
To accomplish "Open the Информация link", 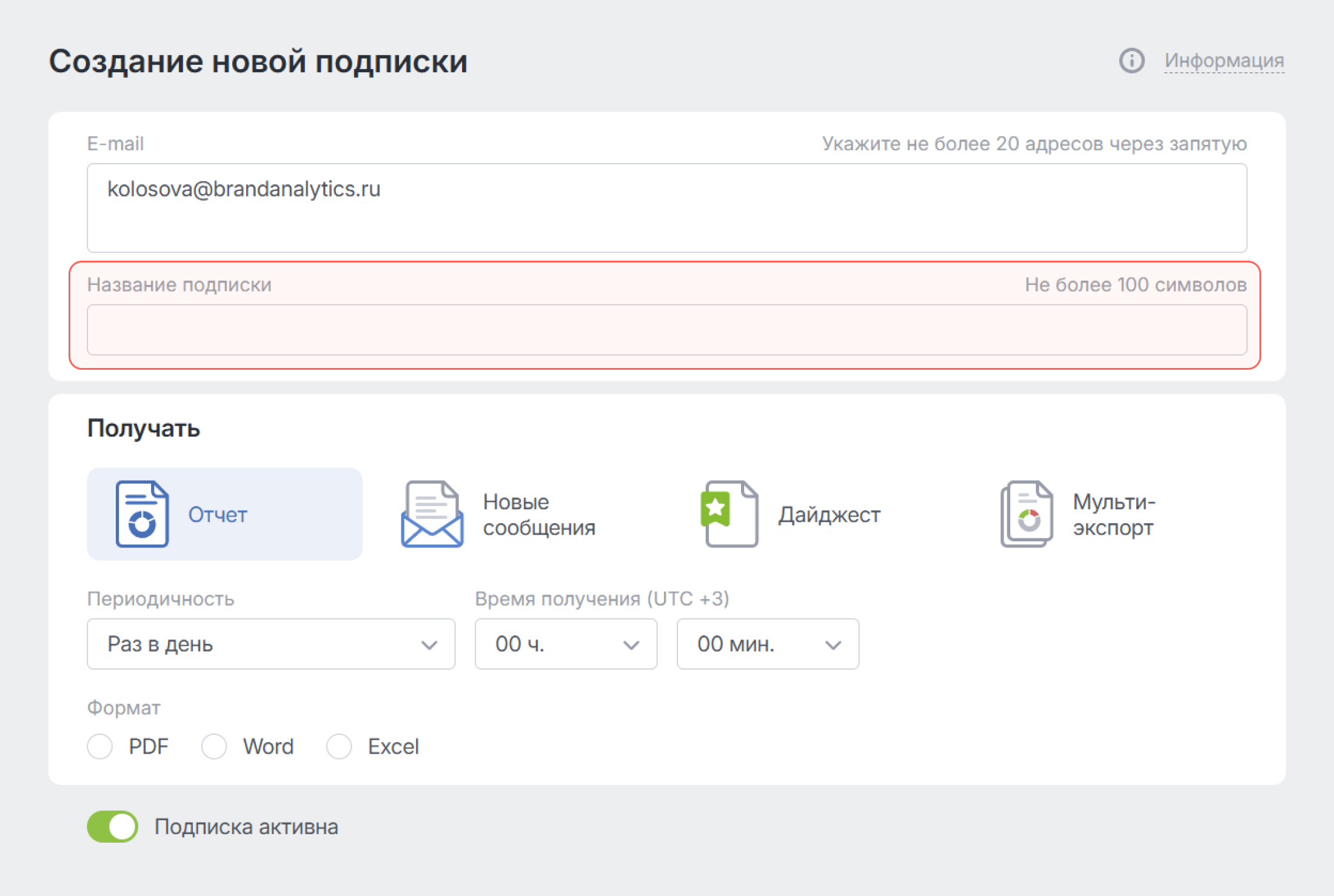I will click(x=1224, y=61).
